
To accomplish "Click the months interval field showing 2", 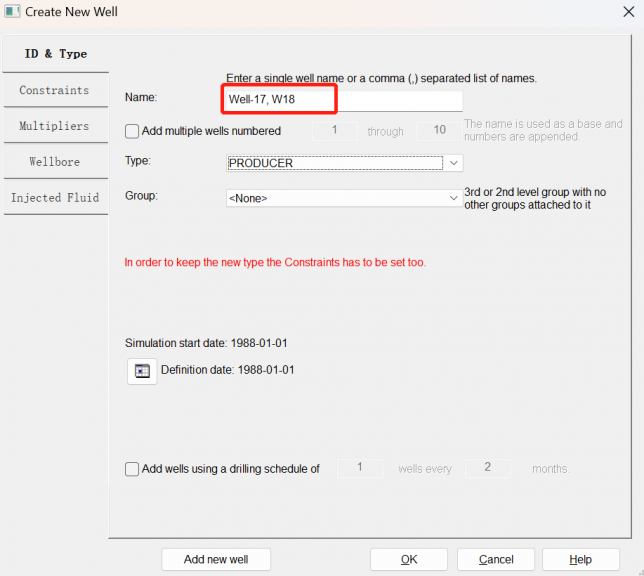I will (487, 468).
